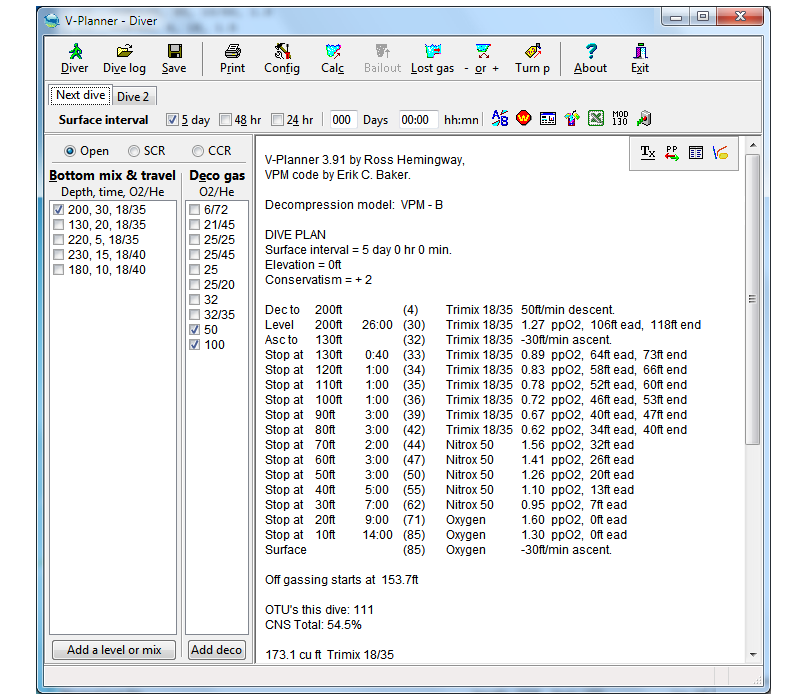
Task: Check the 130, 20, 18/35 level
Action: [59, 224]
